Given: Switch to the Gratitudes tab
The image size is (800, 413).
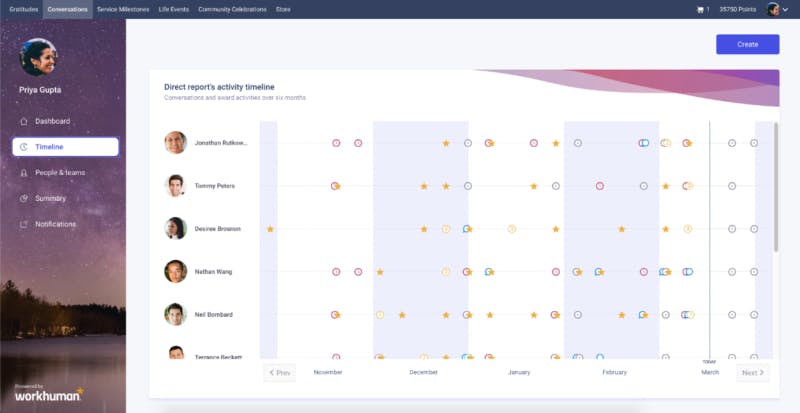Looking at the screenshot, I should (x=23, y=9).
